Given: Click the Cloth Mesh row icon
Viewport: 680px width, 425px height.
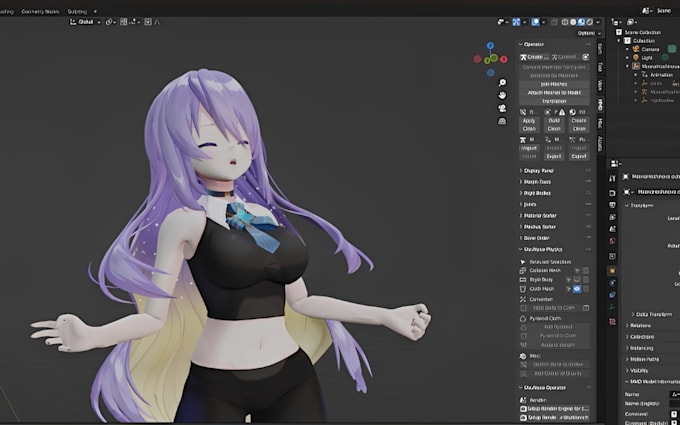Looking at the screenshot, I should [x=523, y=289].
